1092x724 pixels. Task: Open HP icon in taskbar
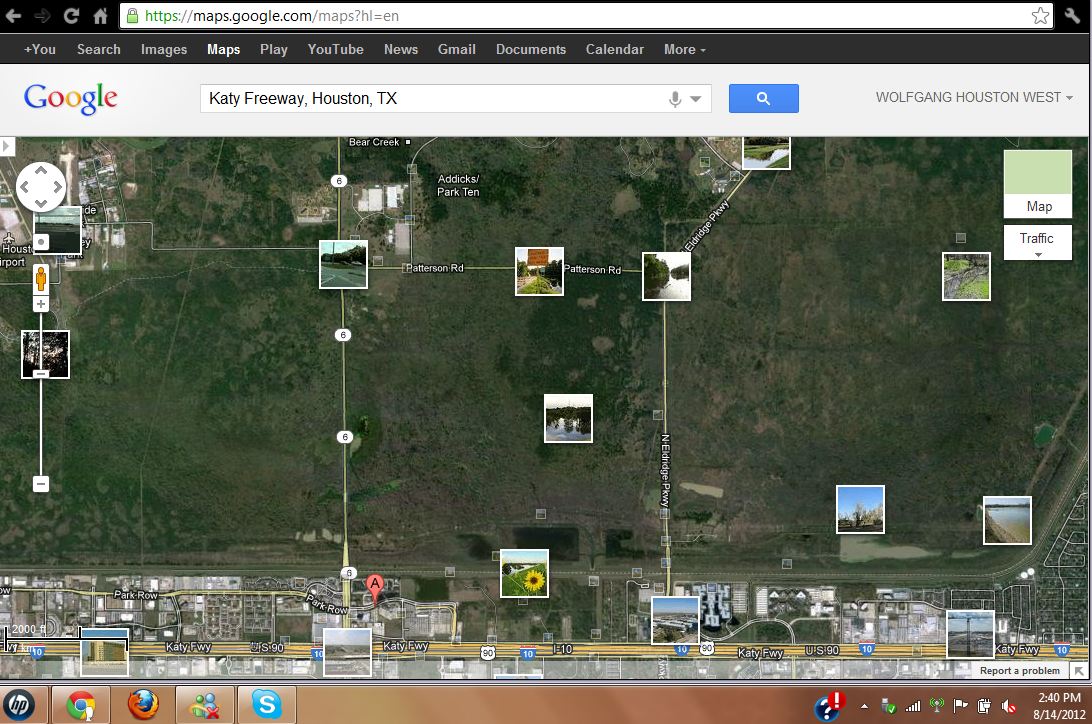[20, 705]
